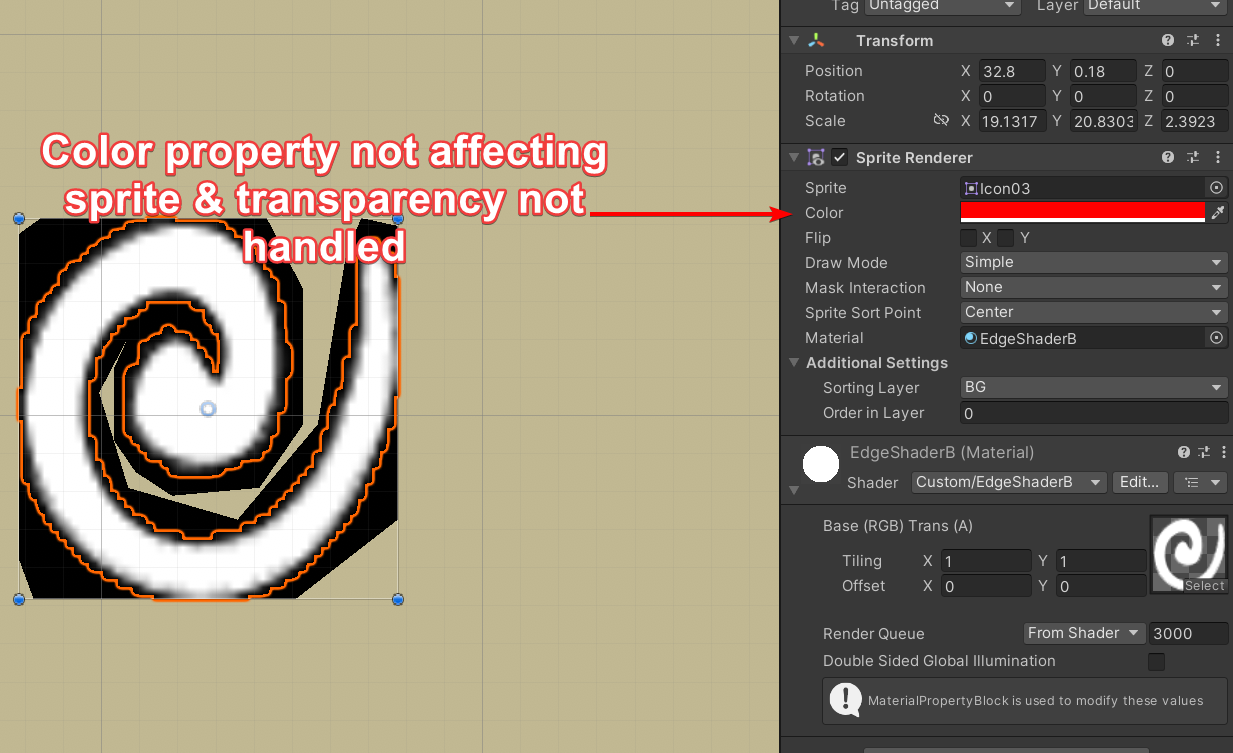Click the red Color property swatch
Image resolution: width=1233 pixels, height=753 pixels.
[1080, 212]
